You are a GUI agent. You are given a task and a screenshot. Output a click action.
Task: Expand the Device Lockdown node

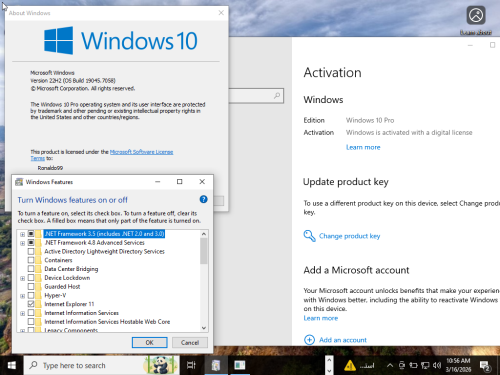point(22,278)
